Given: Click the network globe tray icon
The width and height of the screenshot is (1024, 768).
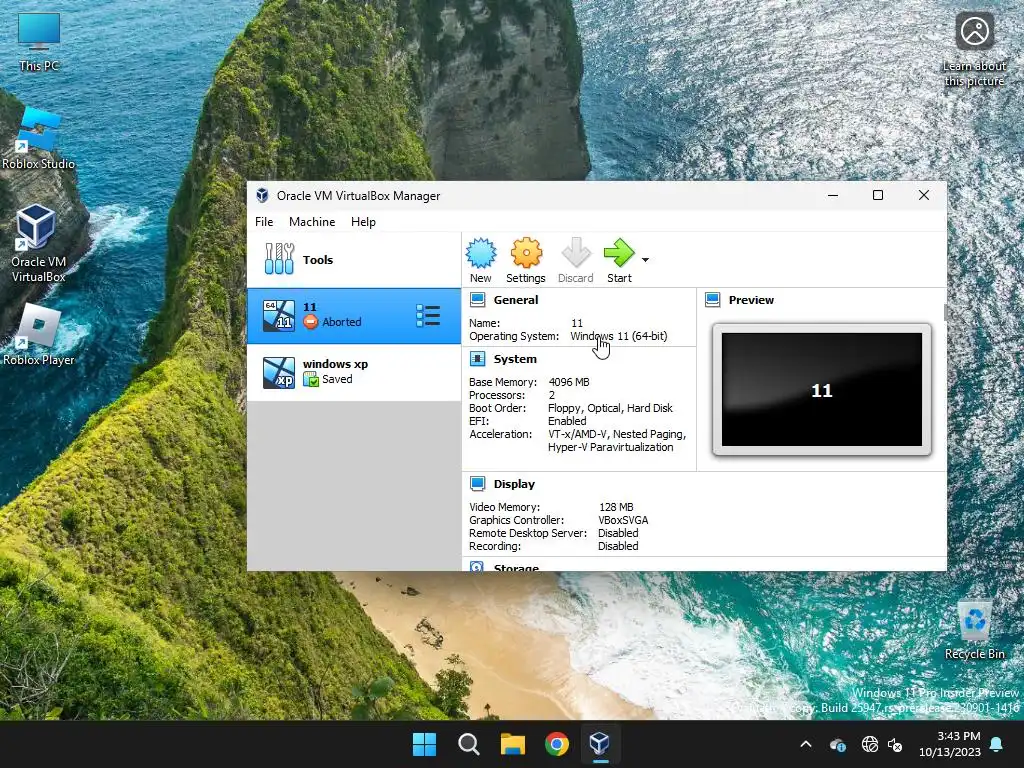Looking at the screenshot, I should [869, 744].
